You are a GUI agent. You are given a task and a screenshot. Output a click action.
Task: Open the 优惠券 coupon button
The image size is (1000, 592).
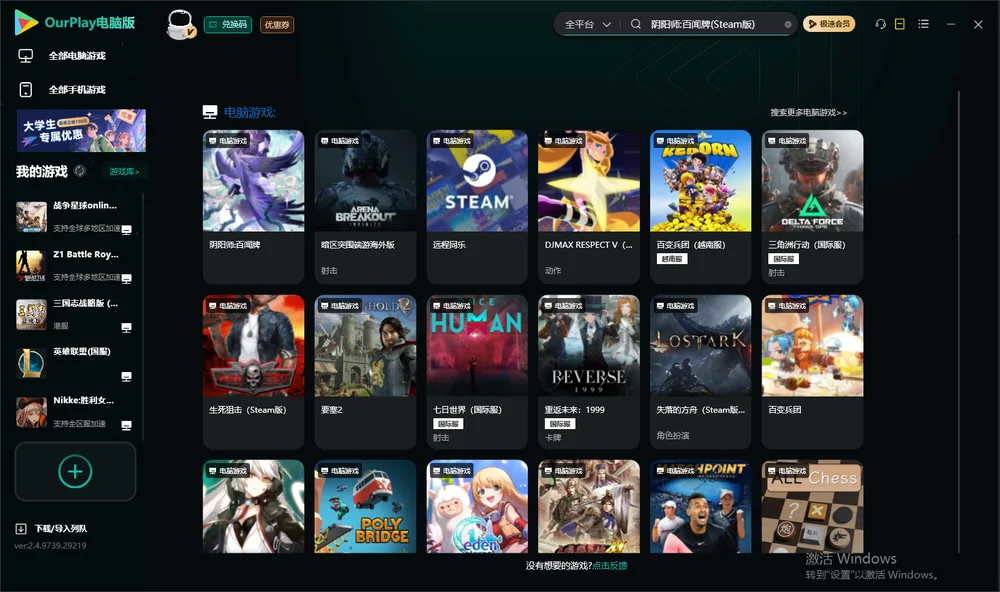coord(277,25)
